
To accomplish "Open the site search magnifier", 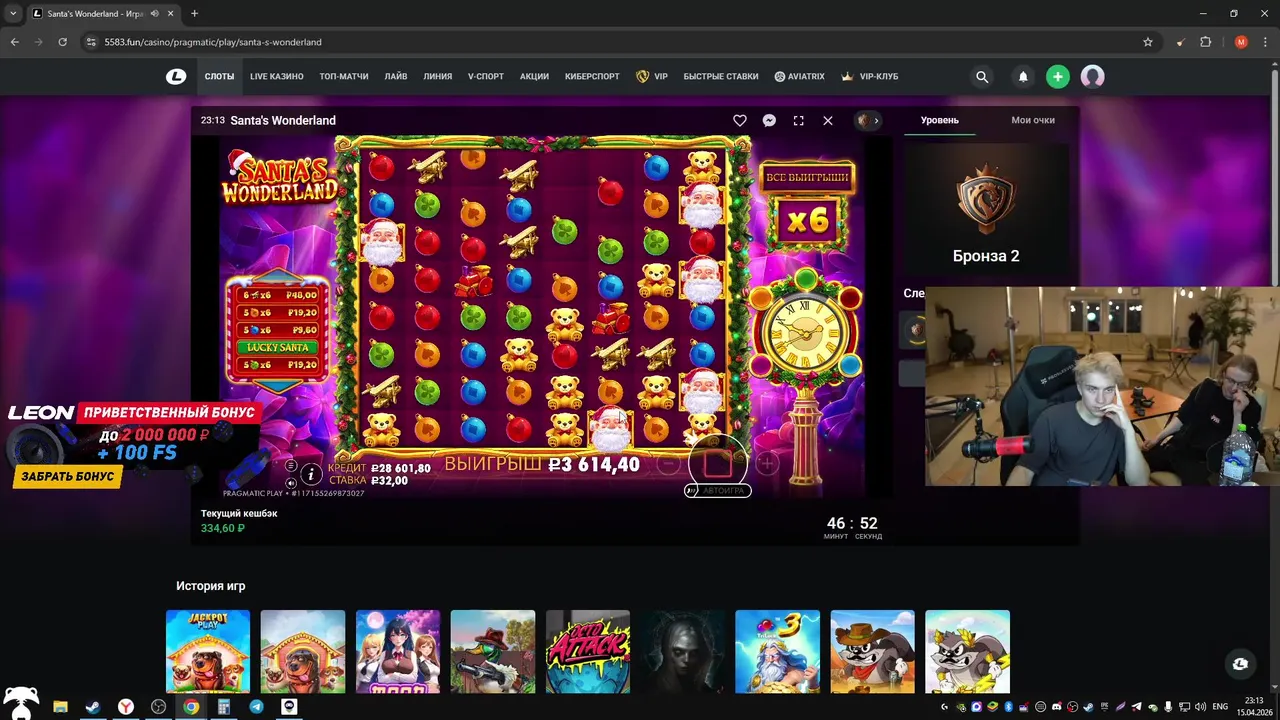I will click(x=982, y=77).
